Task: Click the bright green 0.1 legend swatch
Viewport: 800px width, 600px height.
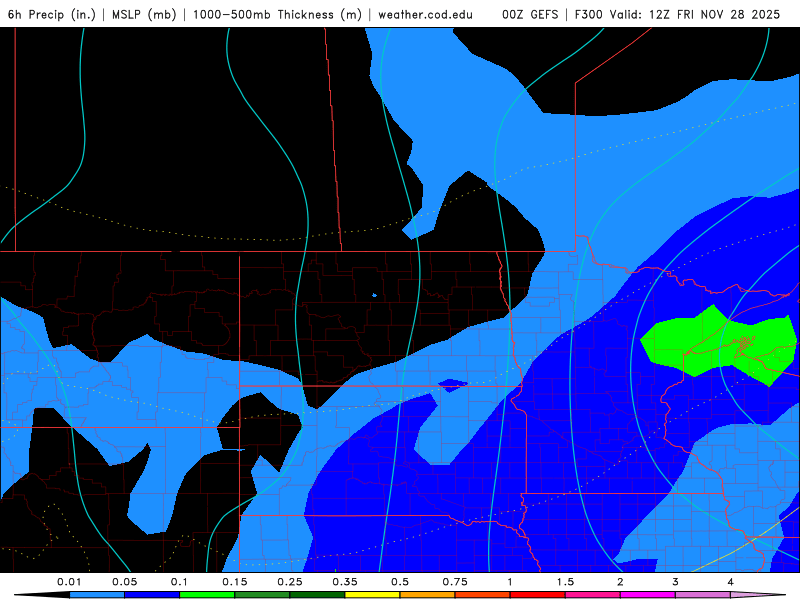Action: (207, 595)
